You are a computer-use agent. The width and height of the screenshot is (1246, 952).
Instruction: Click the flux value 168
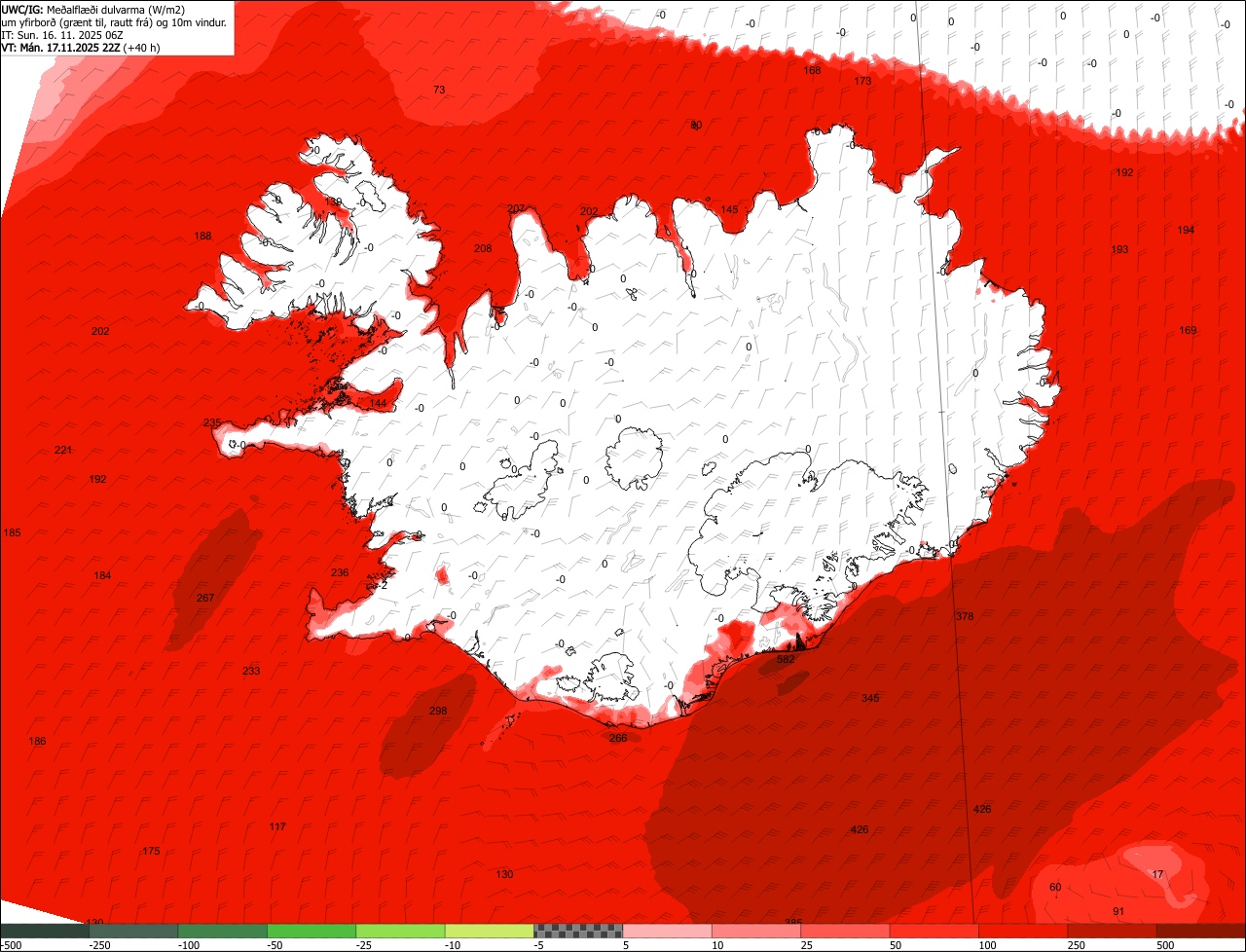point(812,70)
